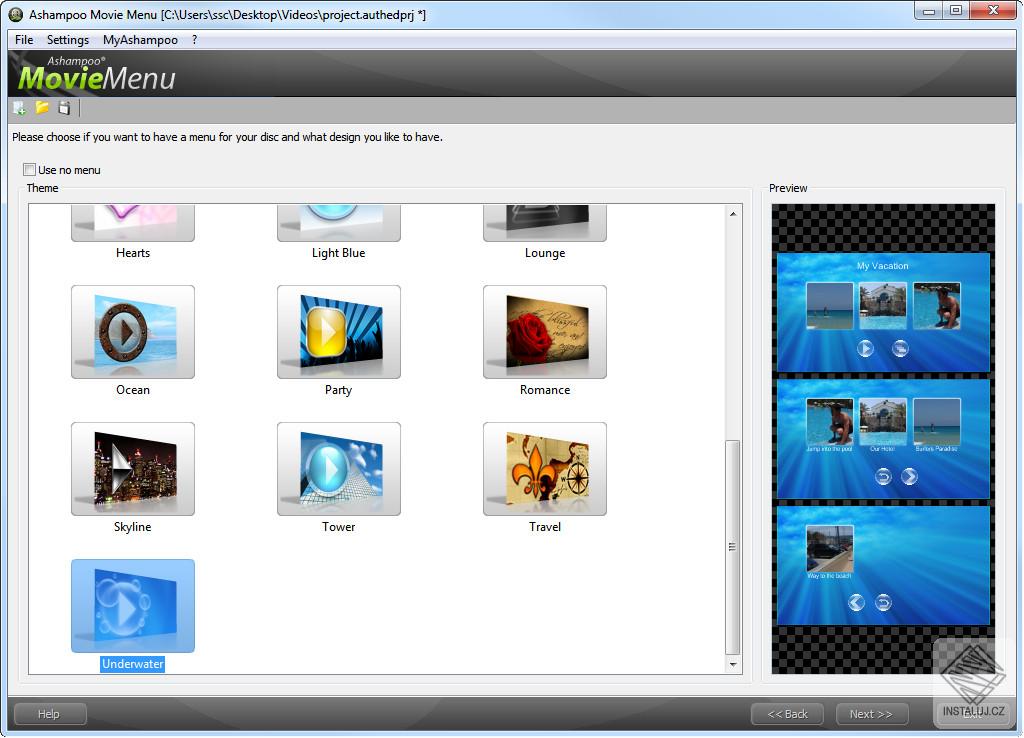Open the File menu
1024x738 pixels.
(24, 40)
